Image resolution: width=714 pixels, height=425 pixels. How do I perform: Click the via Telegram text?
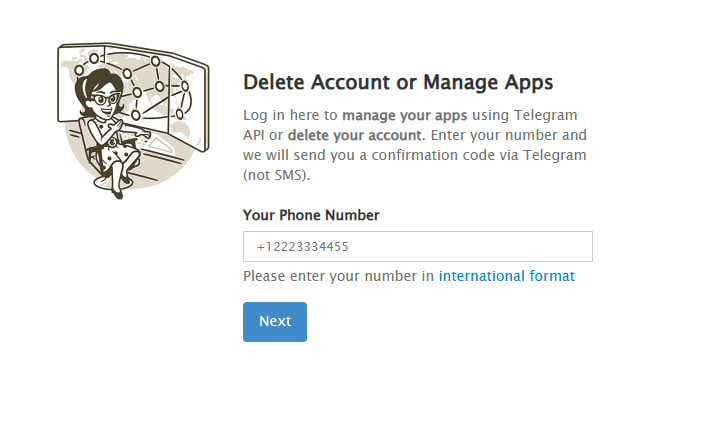tap(541, 155)
